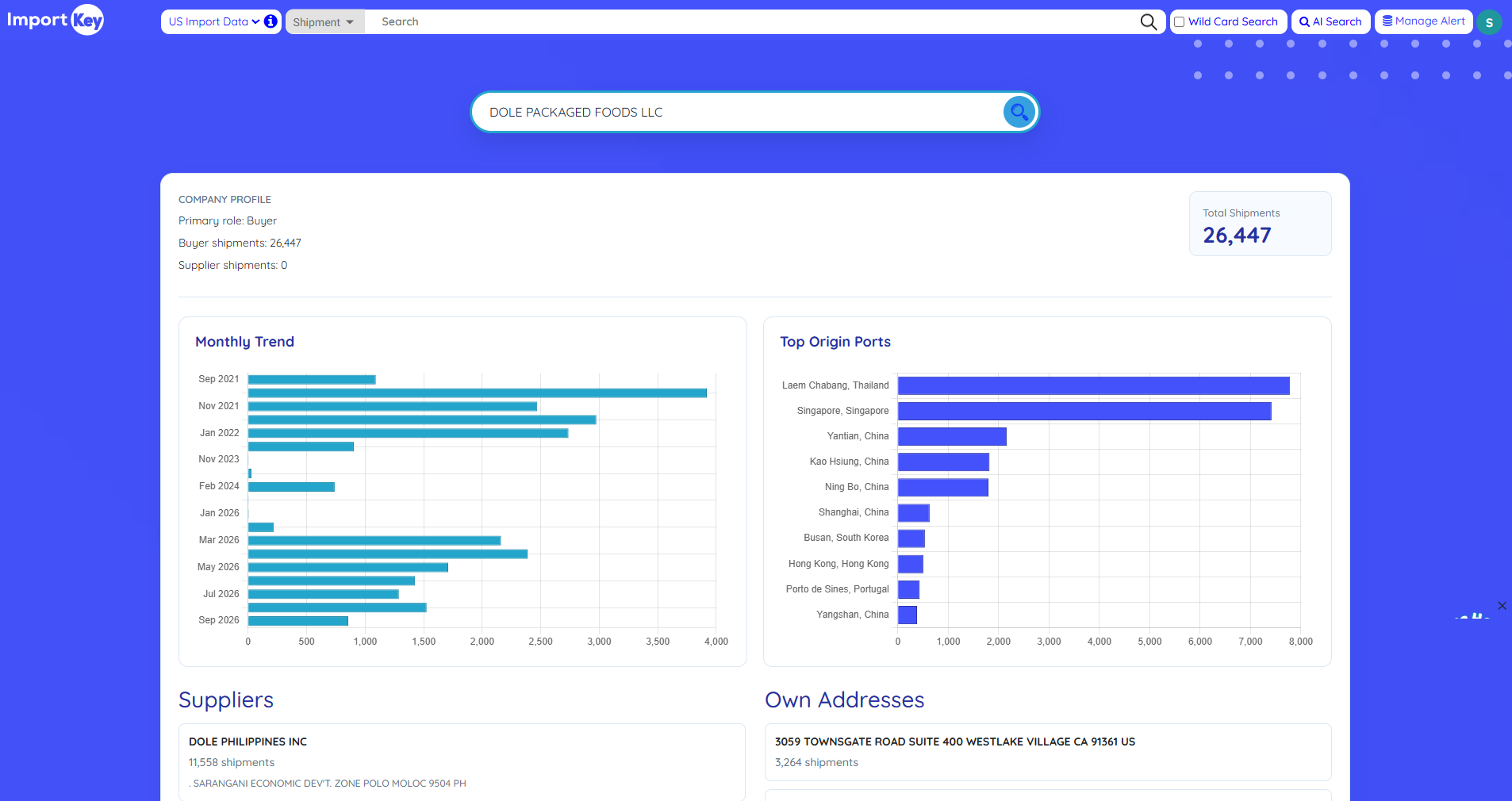Viewport: 1512px width, 801px height.
Task: Click the Top Origin Ports chart title
Action: click(x=835, y=342)
